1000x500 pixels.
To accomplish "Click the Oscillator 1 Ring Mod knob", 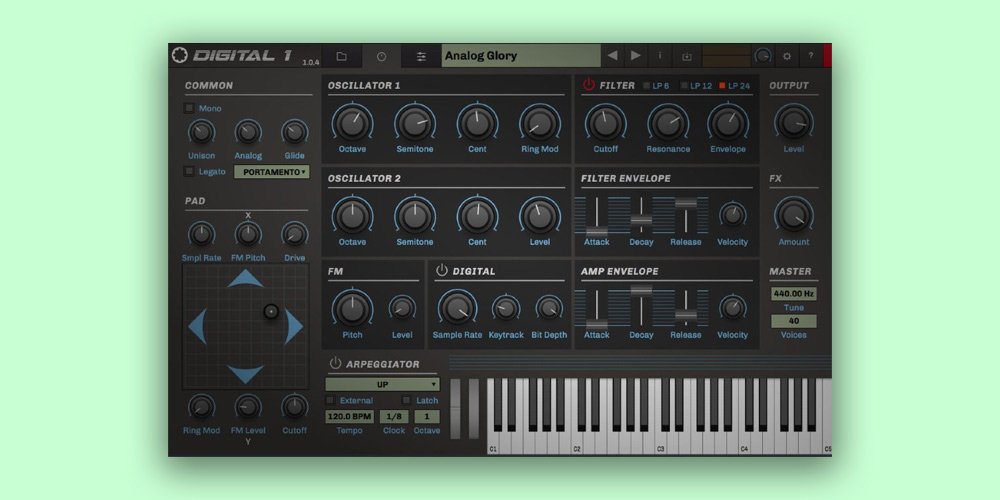I will point(540,123).
